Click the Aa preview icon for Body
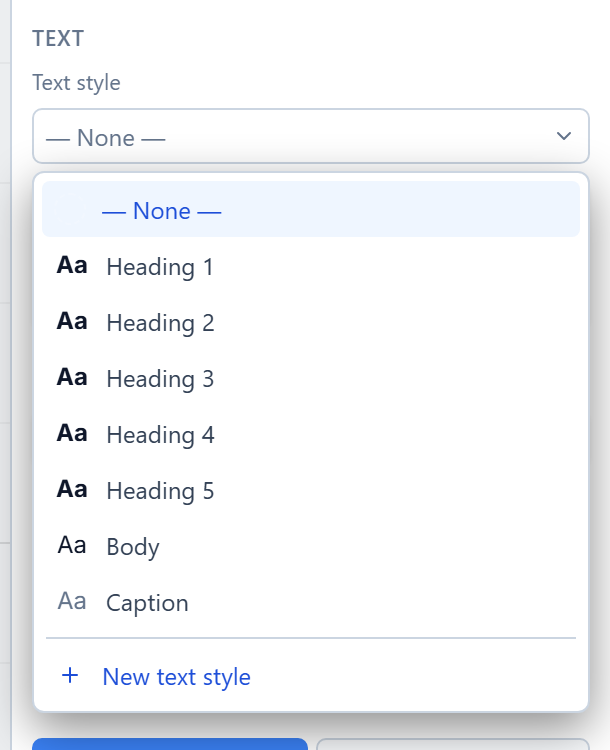Image resolution: width=610 pixels, height=750 pixels. tap(72, 545)
